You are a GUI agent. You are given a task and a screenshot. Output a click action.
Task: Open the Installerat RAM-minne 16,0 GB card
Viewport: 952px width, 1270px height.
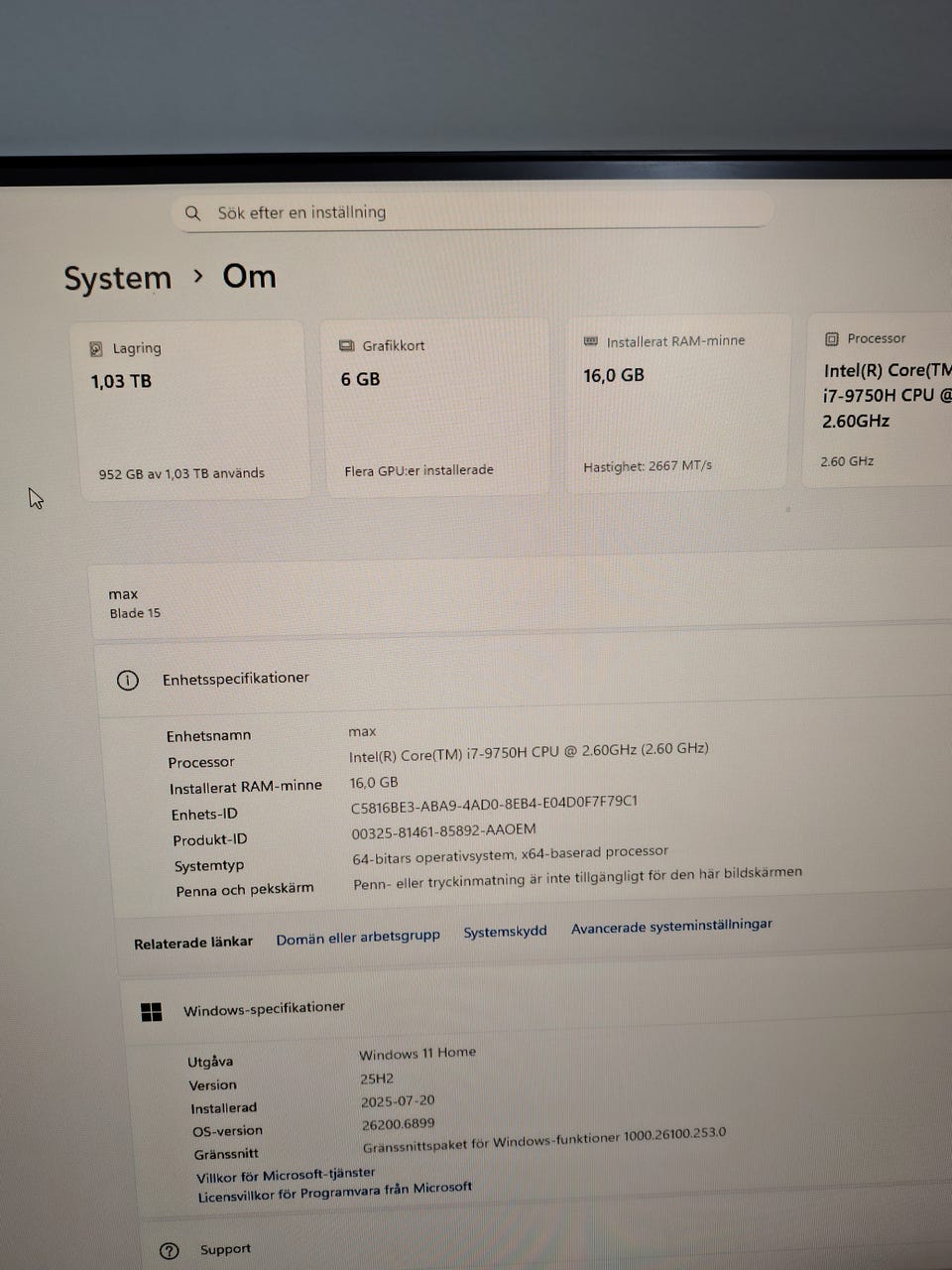[x=678, y=402]
